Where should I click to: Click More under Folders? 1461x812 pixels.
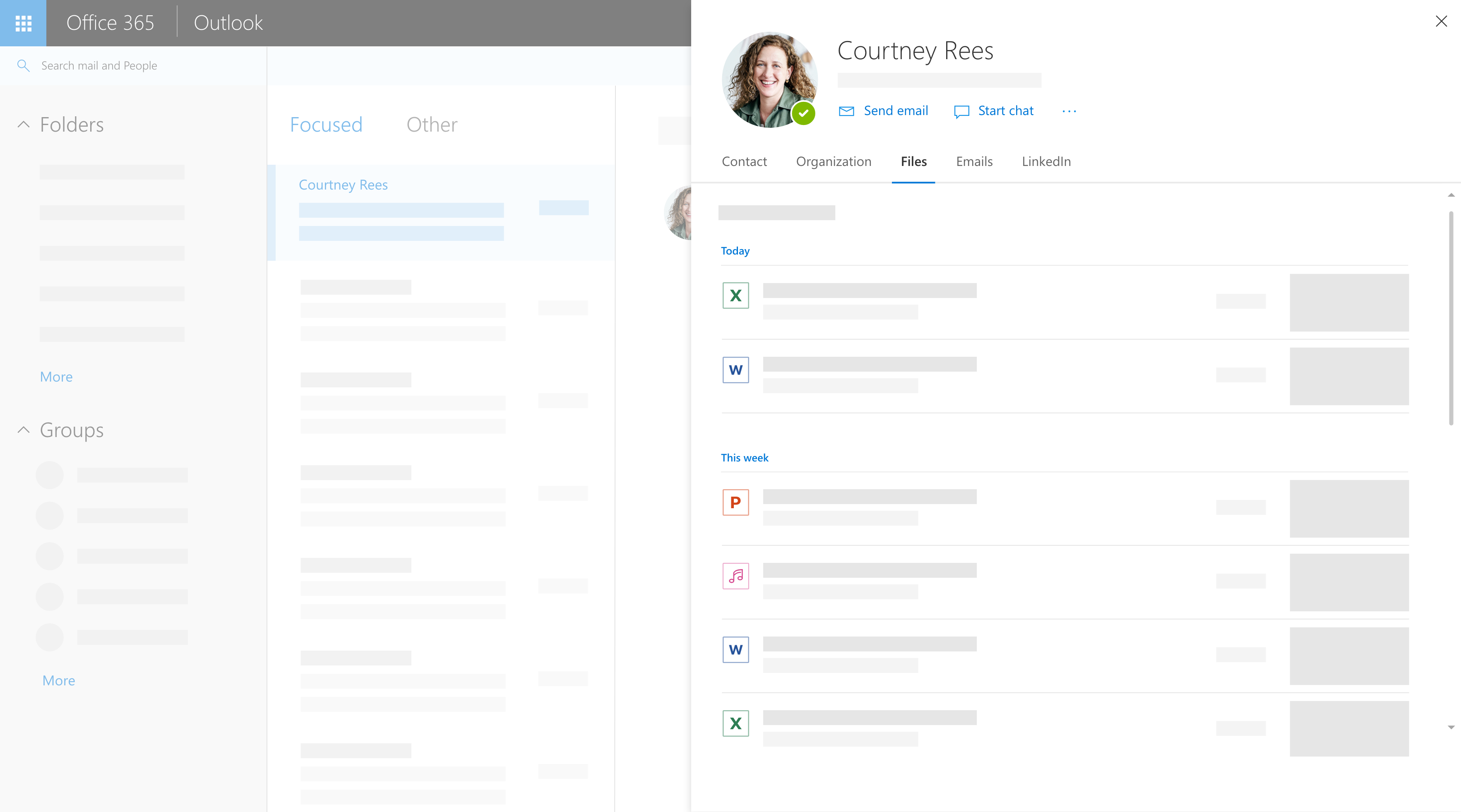click(x=56, y=377)
